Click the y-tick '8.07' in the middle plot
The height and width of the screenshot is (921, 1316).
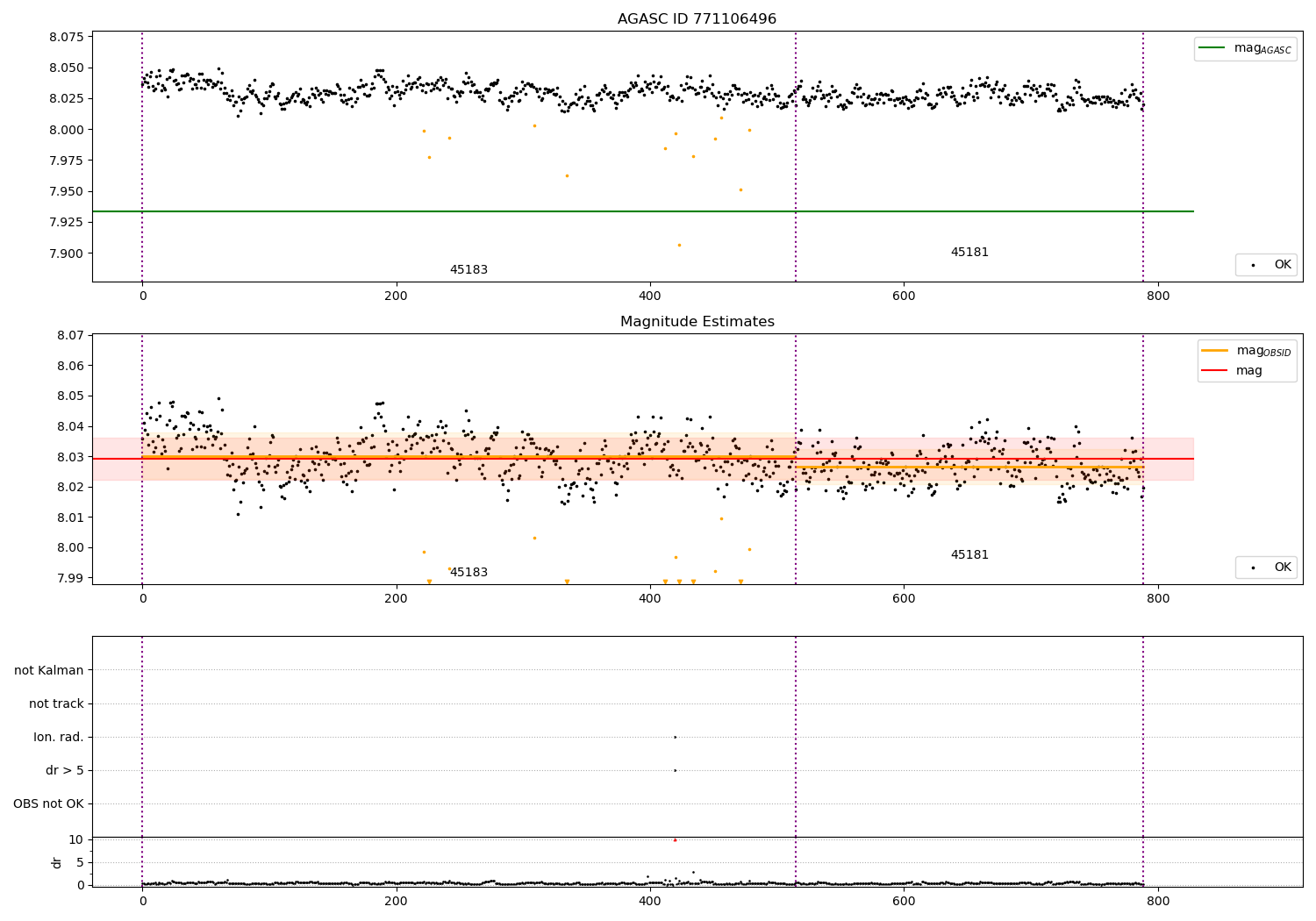pyautogui.click(x=70, y=336)
